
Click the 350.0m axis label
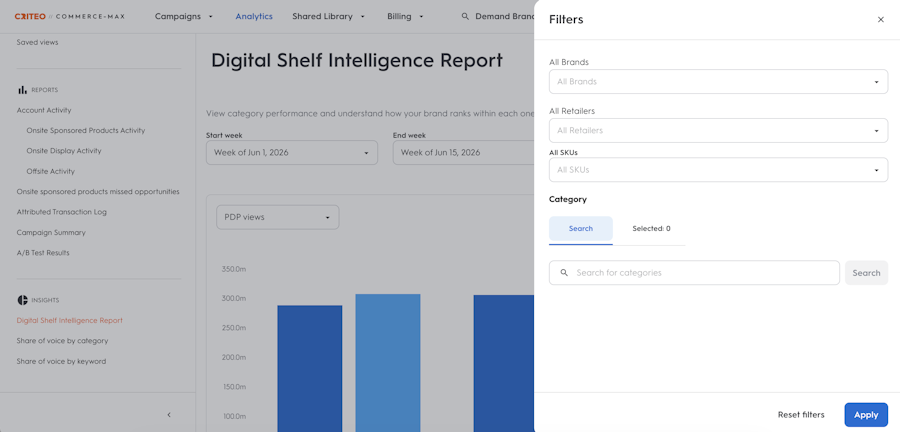coord(234,269)
